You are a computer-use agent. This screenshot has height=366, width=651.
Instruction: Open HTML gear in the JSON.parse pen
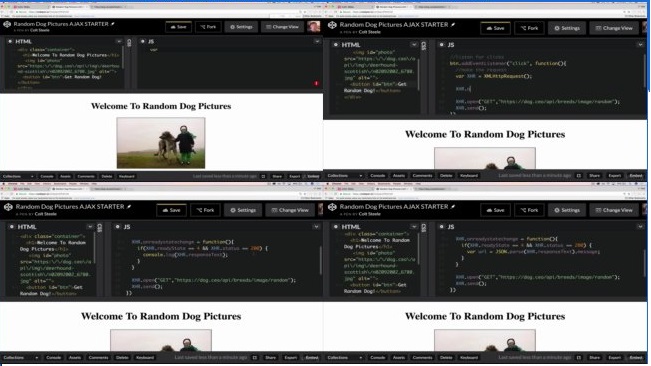tap(336, 227)
